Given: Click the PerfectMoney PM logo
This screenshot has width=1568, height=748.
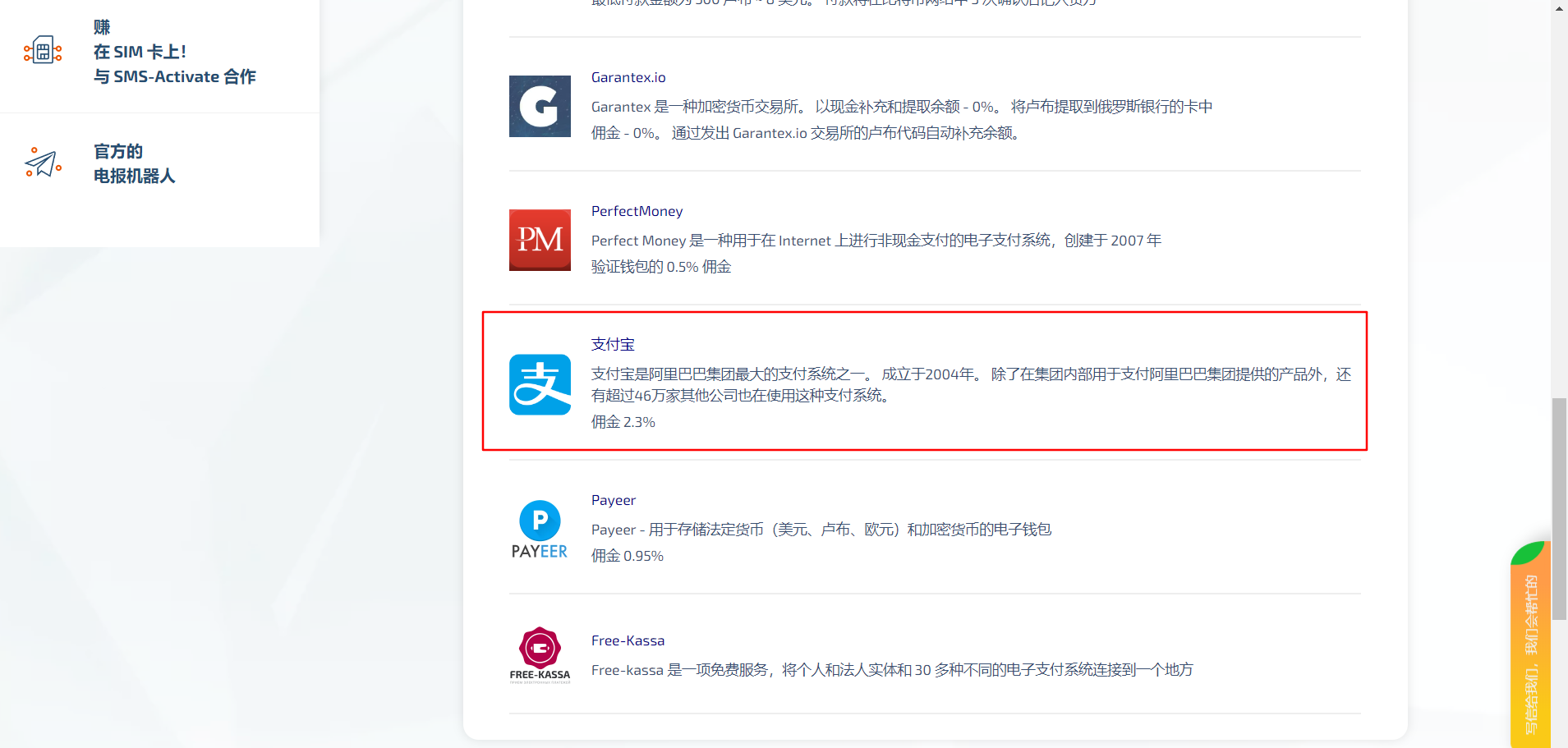Looking at the screenshot, I should coord(540,240).
